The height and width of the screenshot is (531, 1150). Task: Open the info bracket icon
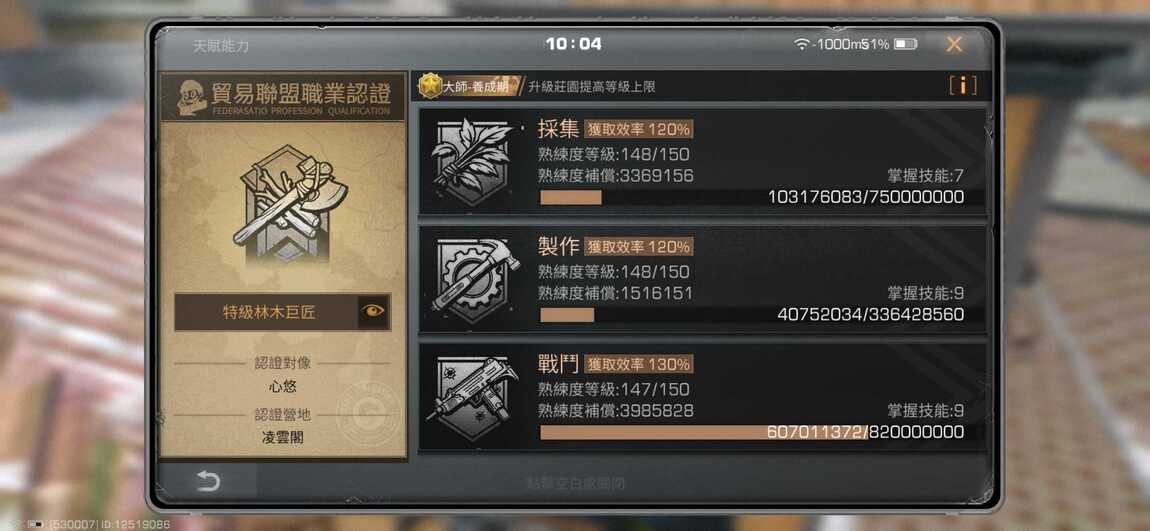pos(962,86)
